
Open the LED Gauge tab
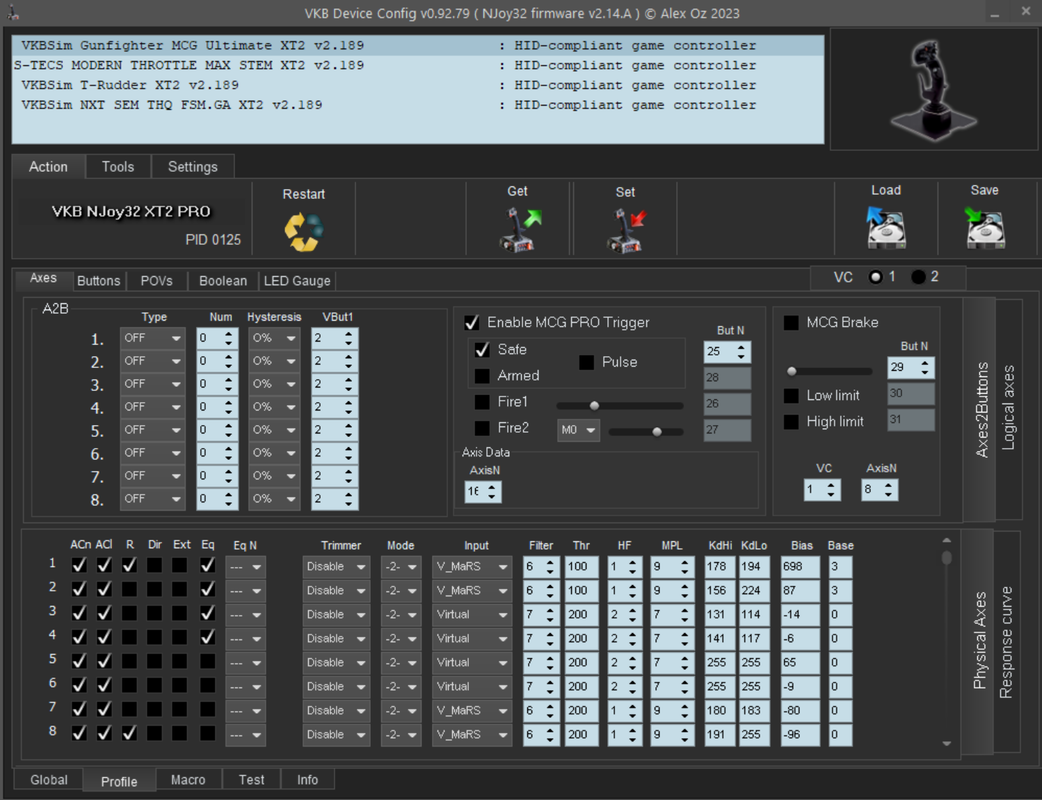(x=297, y=281)
